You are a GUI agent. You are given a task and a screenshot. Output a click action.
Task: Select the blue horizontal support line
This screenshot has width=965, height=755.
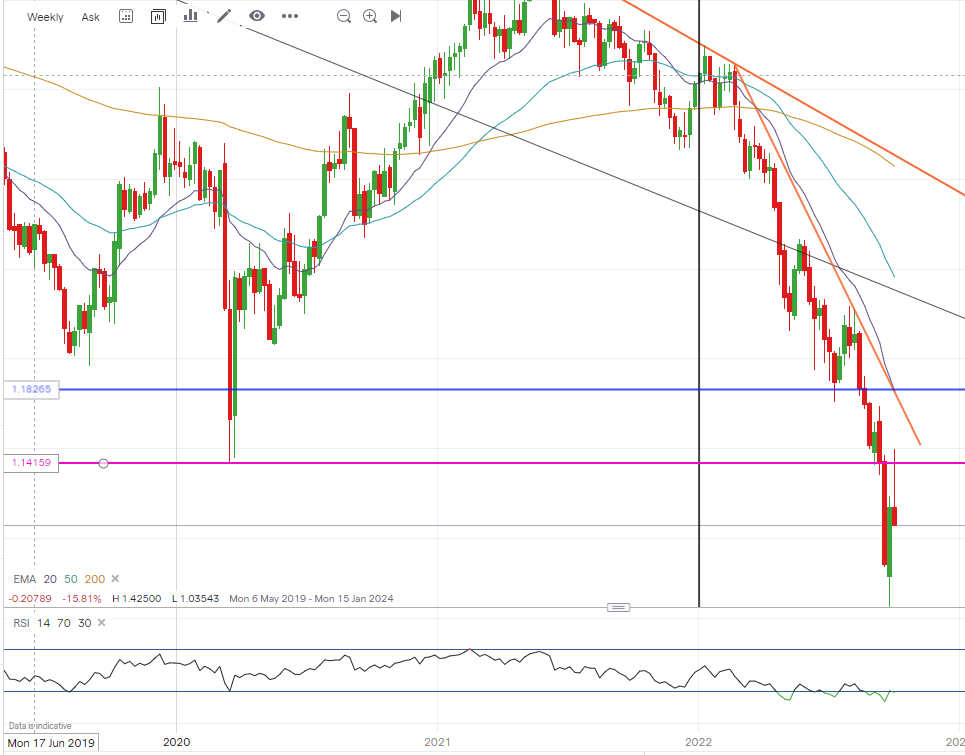coord(511,389)
